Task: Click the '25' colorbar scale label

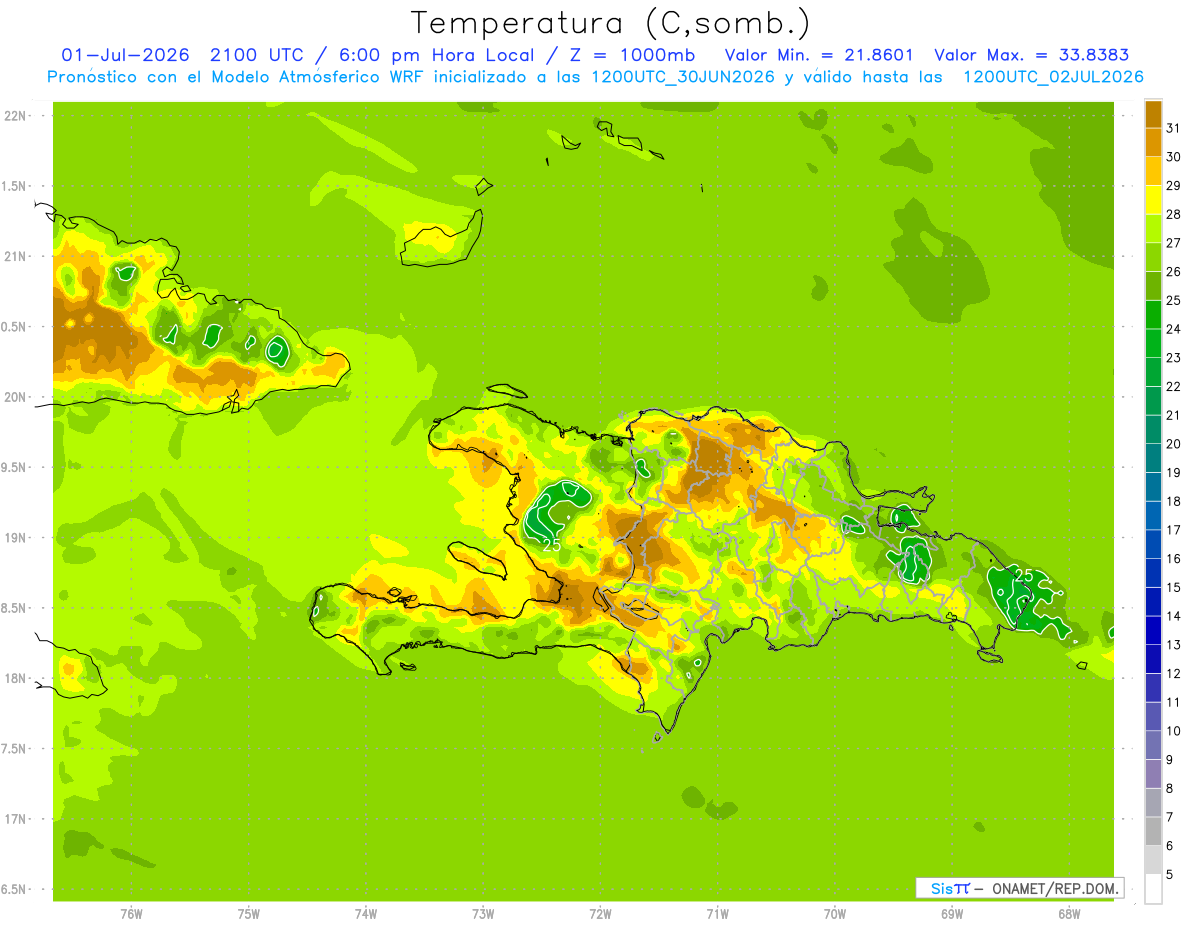Action: click(1173, 300)
